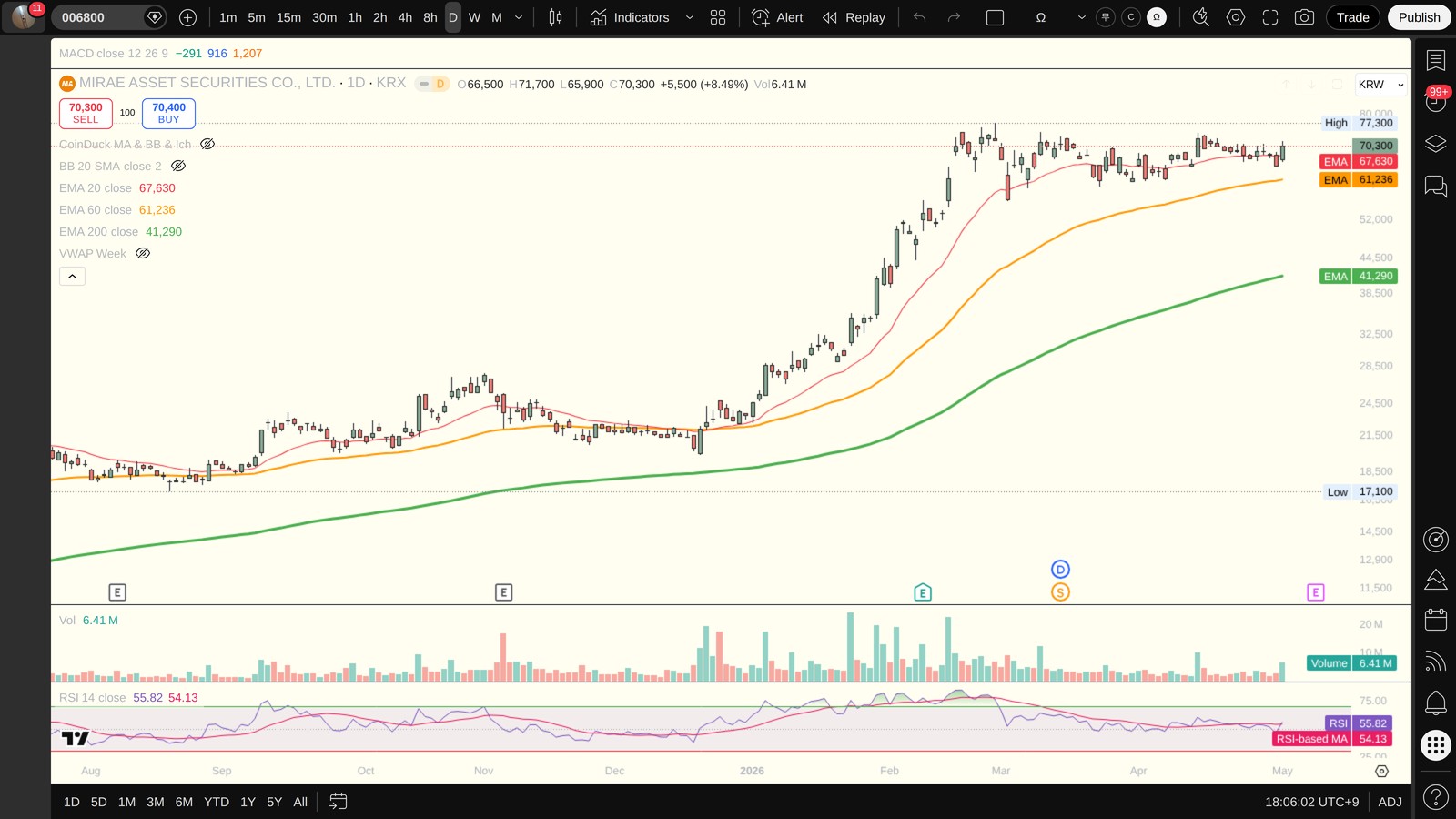Open the Indicators dialog
Screen dimensions: 1456x819
629,17
